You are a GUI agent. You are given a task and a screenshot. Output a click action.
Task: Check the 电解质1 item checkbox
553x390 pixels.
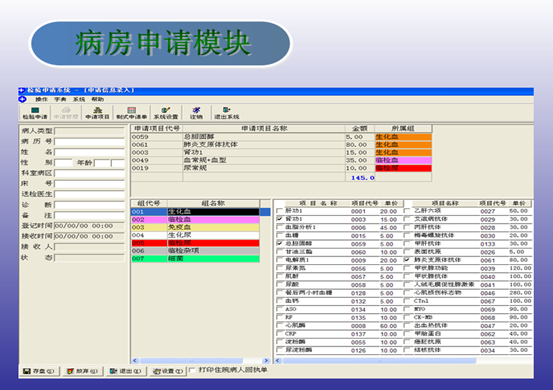tap(280, 260)
